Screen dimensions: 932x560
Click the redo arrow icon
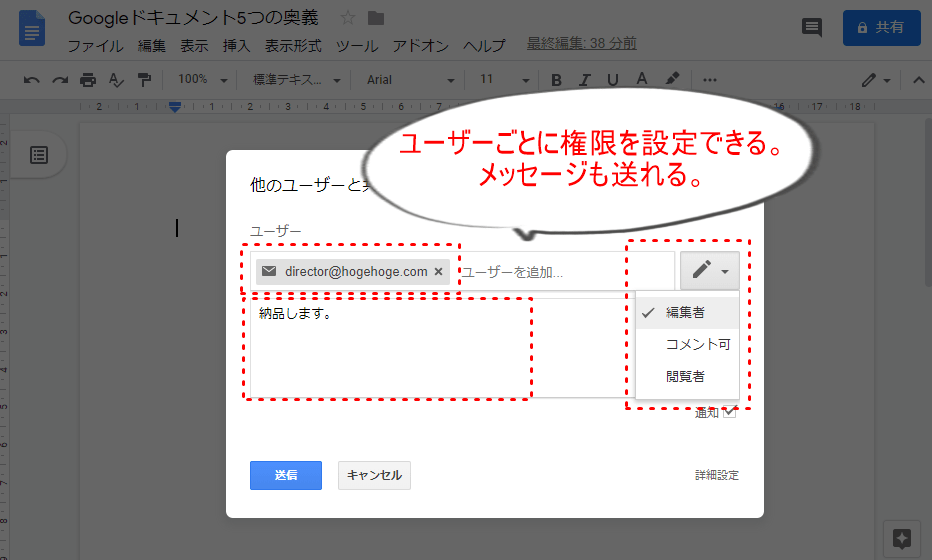pos(60,80)
